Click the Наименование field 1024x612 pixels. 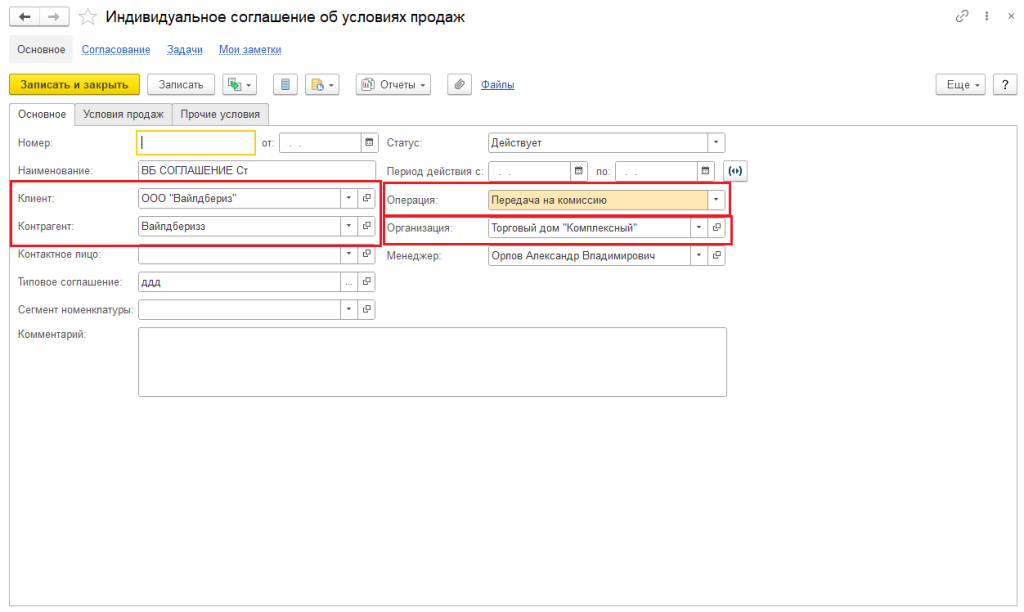click(257, 170)
